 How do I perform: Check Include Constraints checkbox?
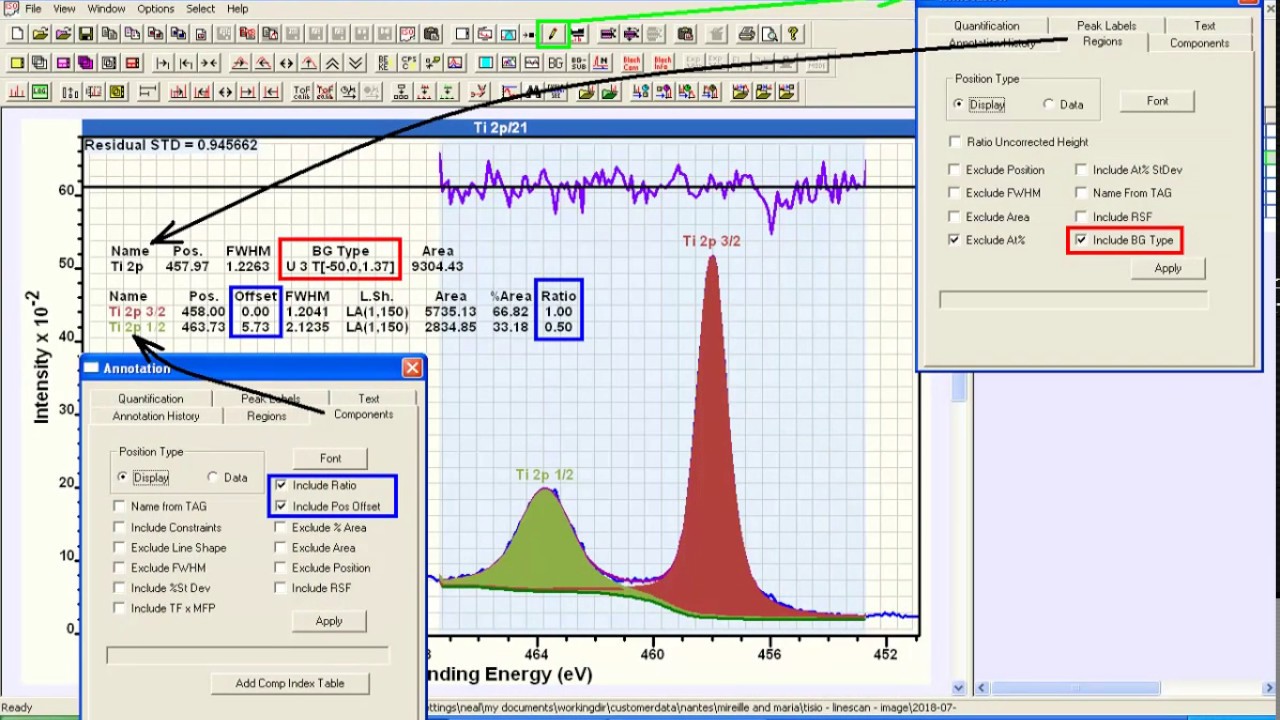[120, 527]
